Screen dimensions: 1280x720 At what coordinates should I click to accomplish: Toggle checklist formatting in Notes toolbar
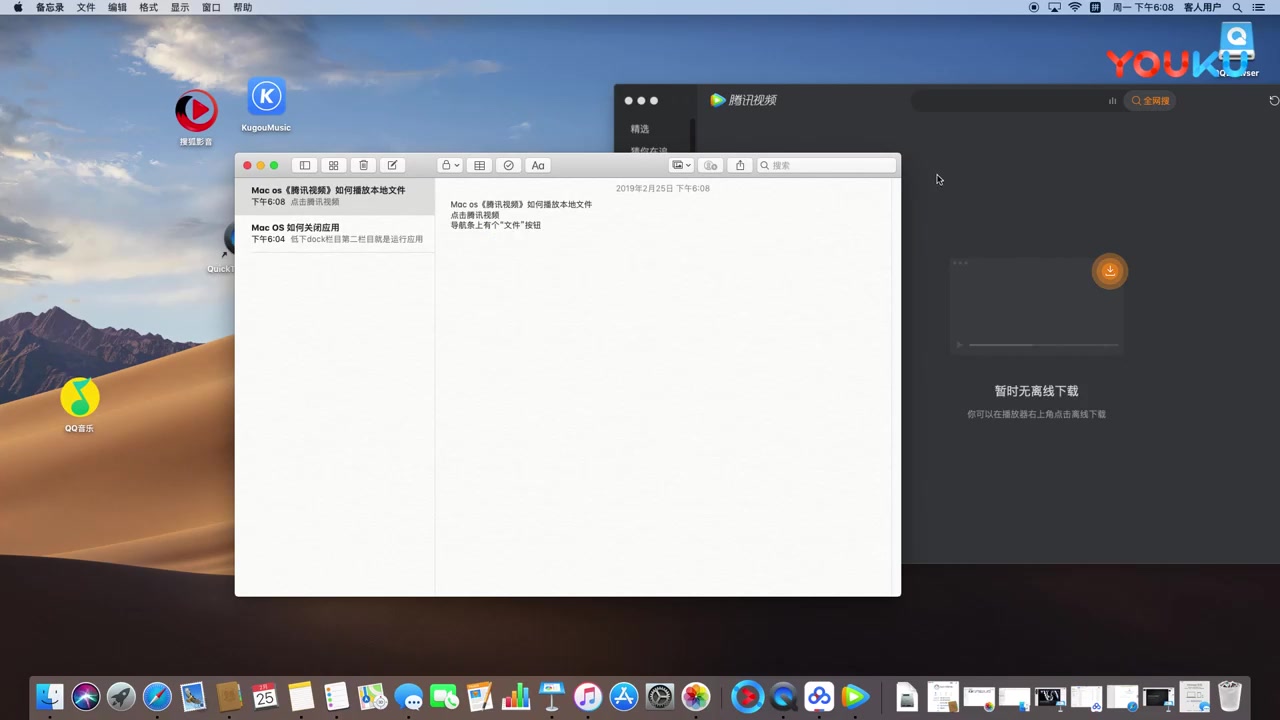[509, 165]
